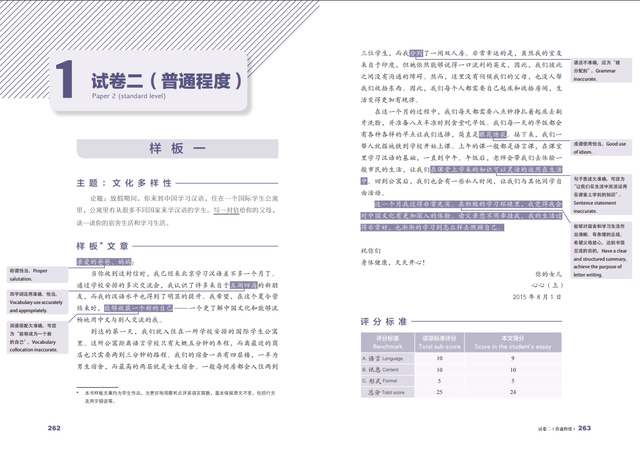640x449 pixels.
Task: Click page number 262
Action: pos(54,428)
